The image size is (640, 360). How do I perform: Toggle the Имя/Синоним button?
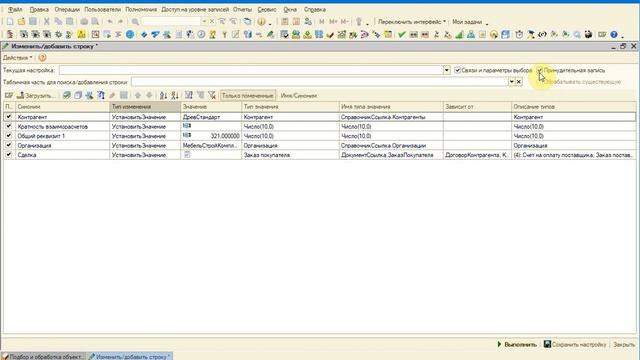coord(298,96)
